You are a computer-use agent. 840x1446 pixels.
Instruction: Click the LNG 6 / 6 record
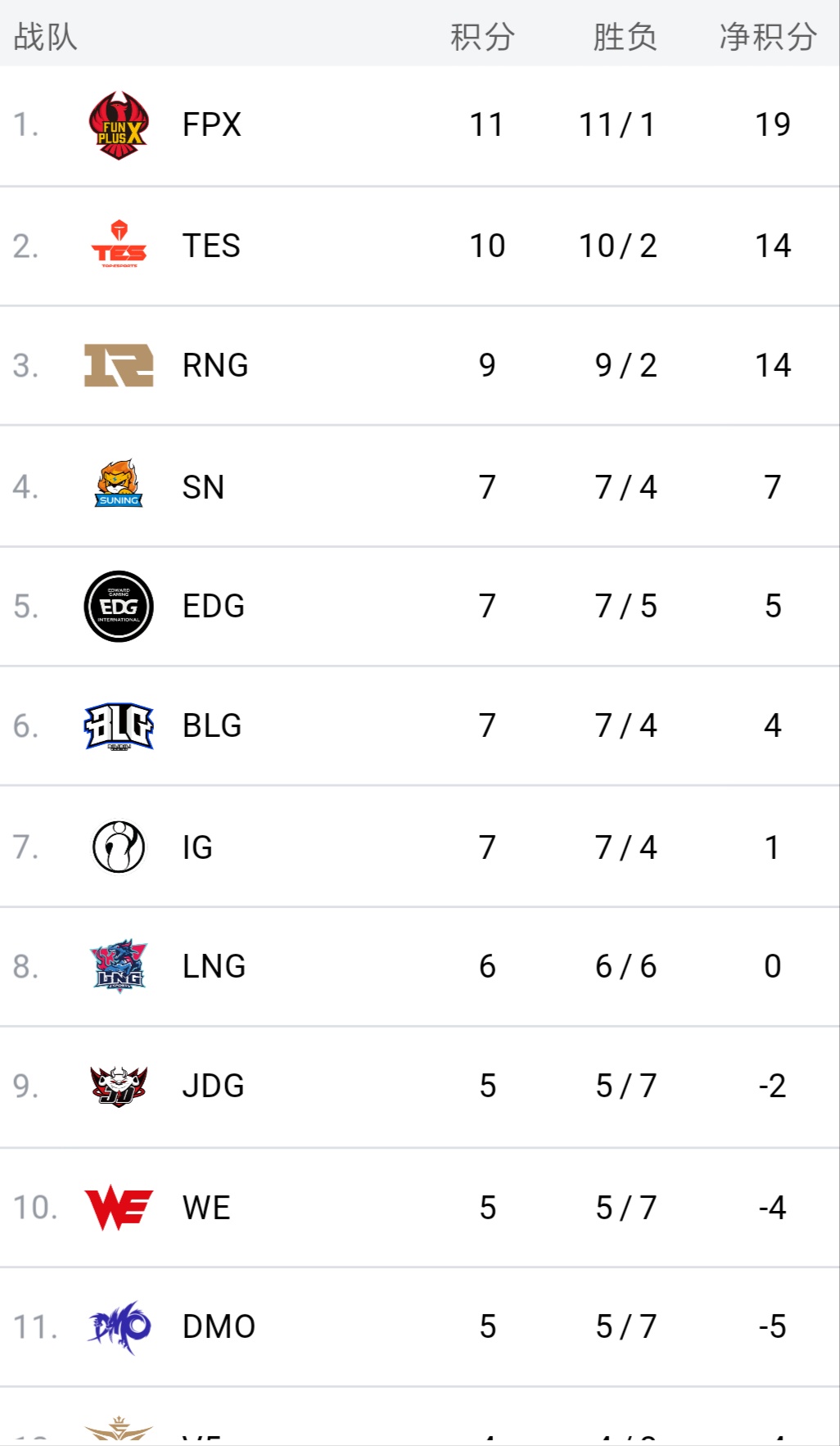[625, 966]
